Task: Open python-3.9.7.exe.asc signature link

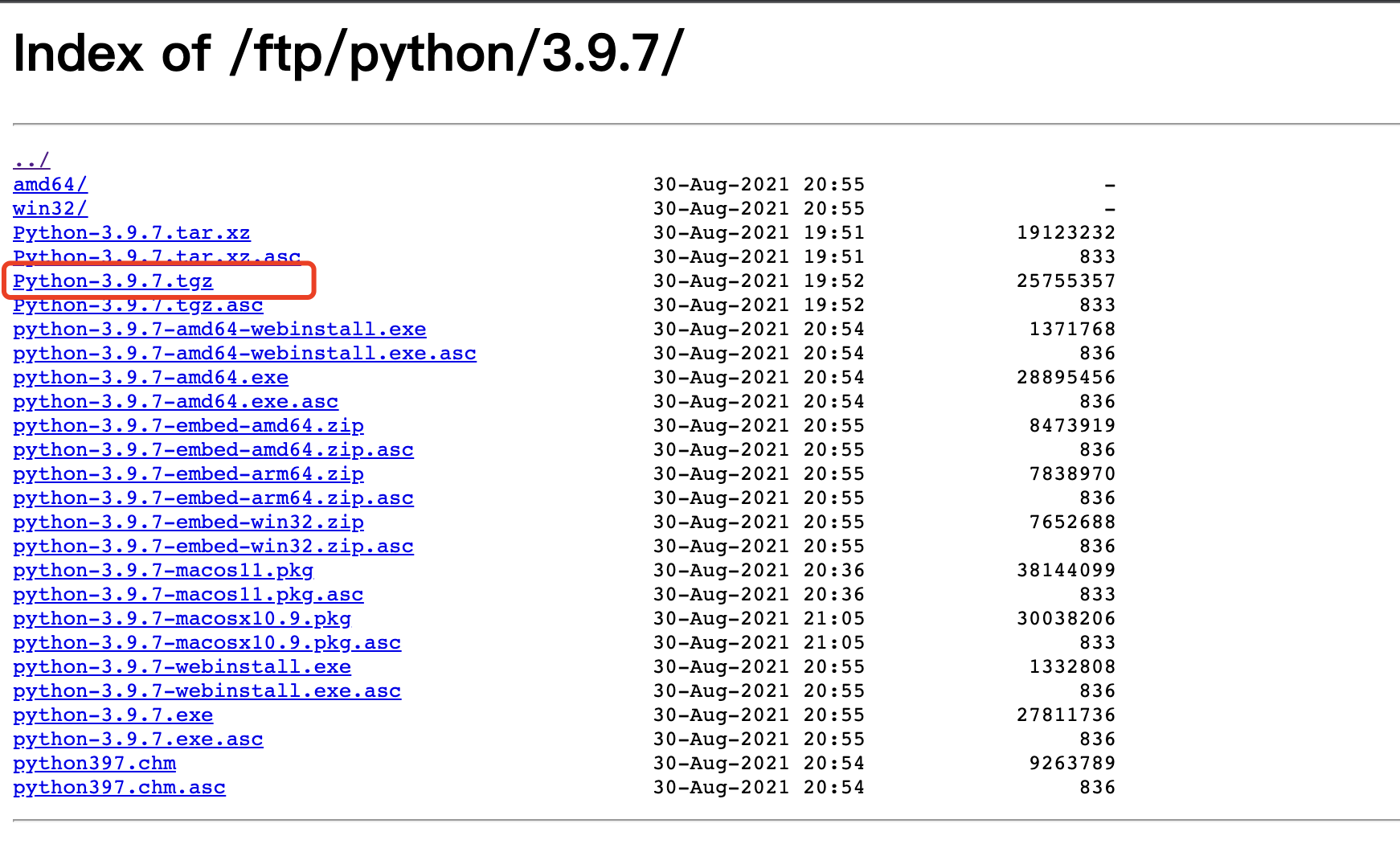Action: (x=138, y=739)
